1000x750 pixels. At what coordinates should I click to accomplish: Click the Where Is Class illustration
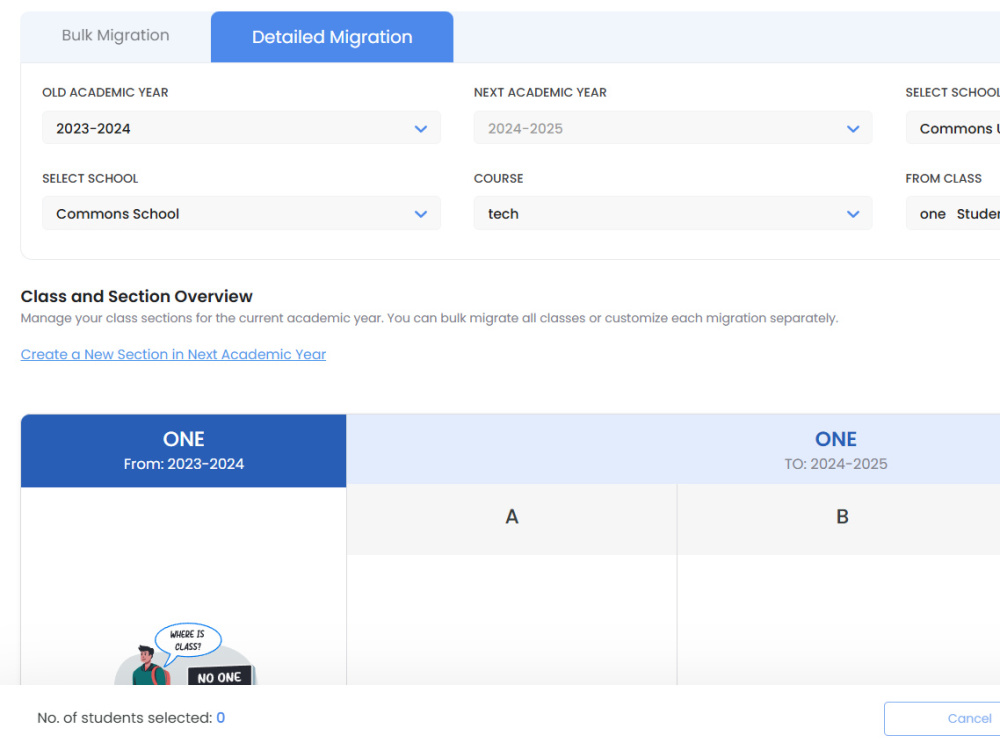(x=185, y=654)
